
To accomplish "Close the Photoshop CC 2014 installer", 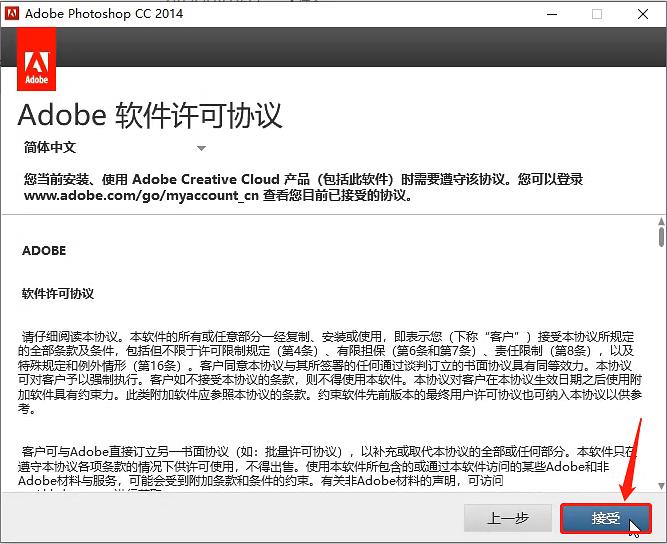I will 643,14.
